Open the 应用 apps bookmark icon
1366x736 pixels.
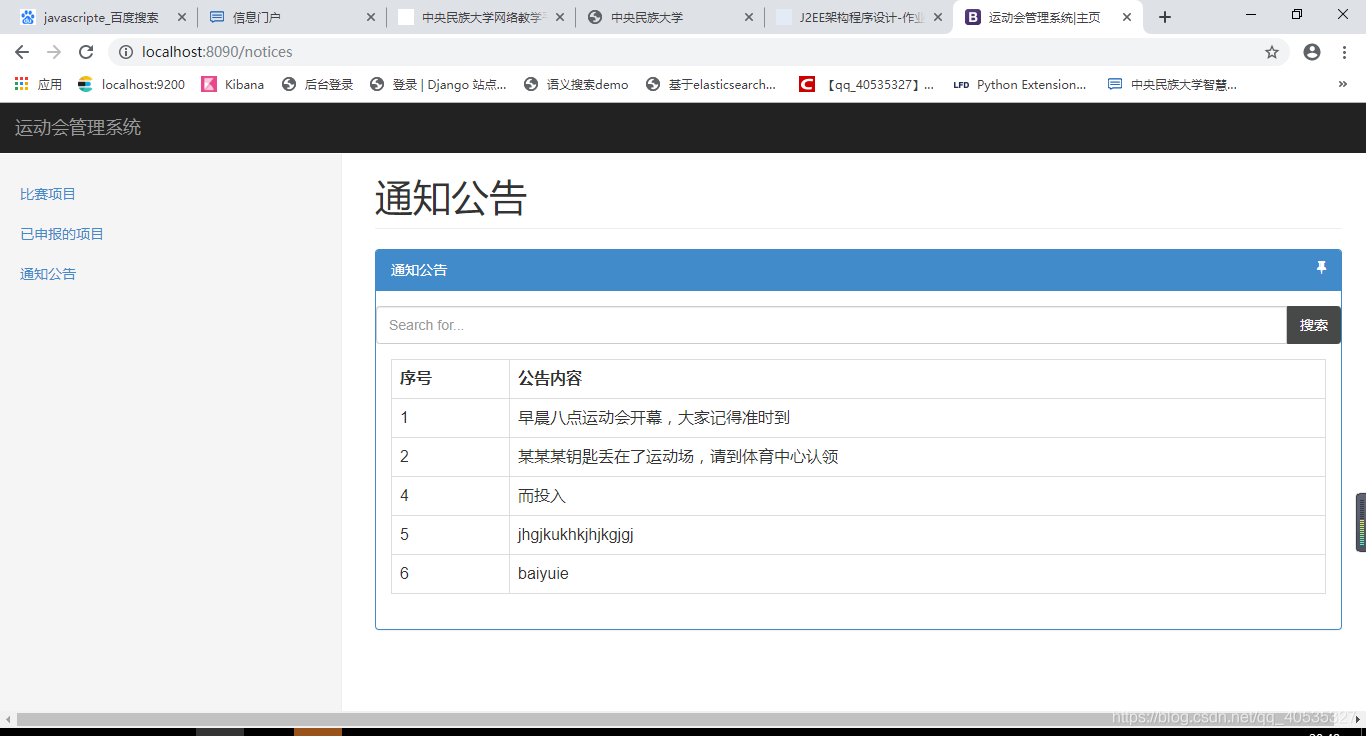tap(38, 85)
